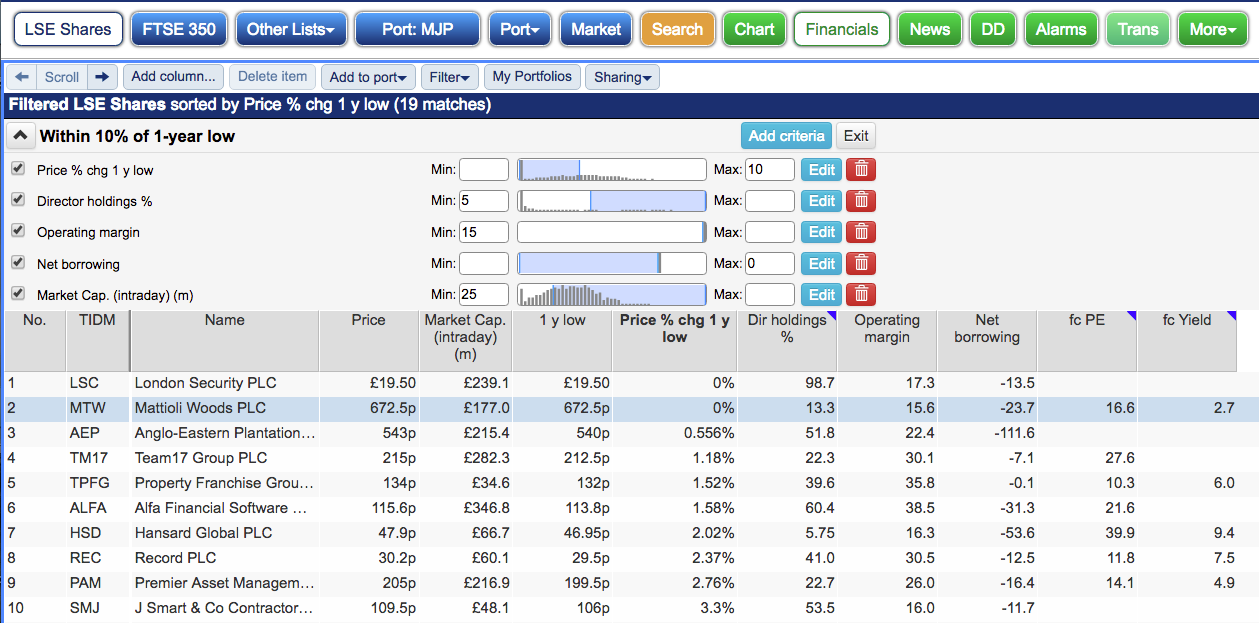Click the Record PLC name
Image resolution: width=1259 pixels, height=623 pixels.
[175, 558]
